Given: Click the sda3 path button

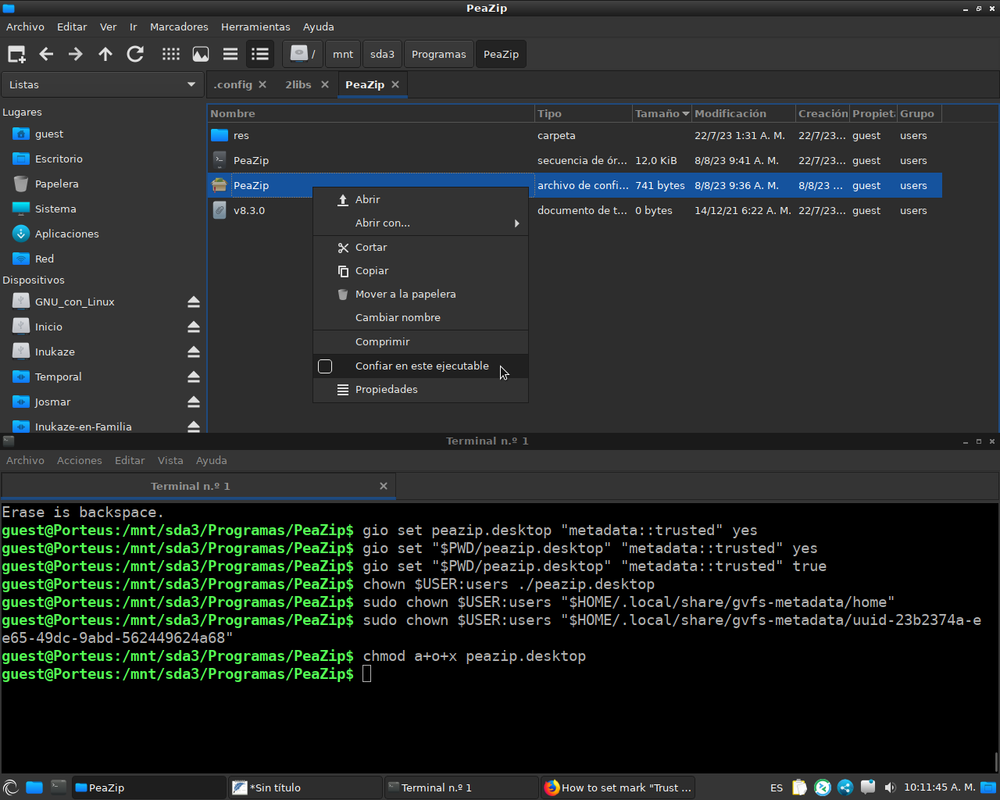Looking at the screenshot, I should [x=382, y=54].
